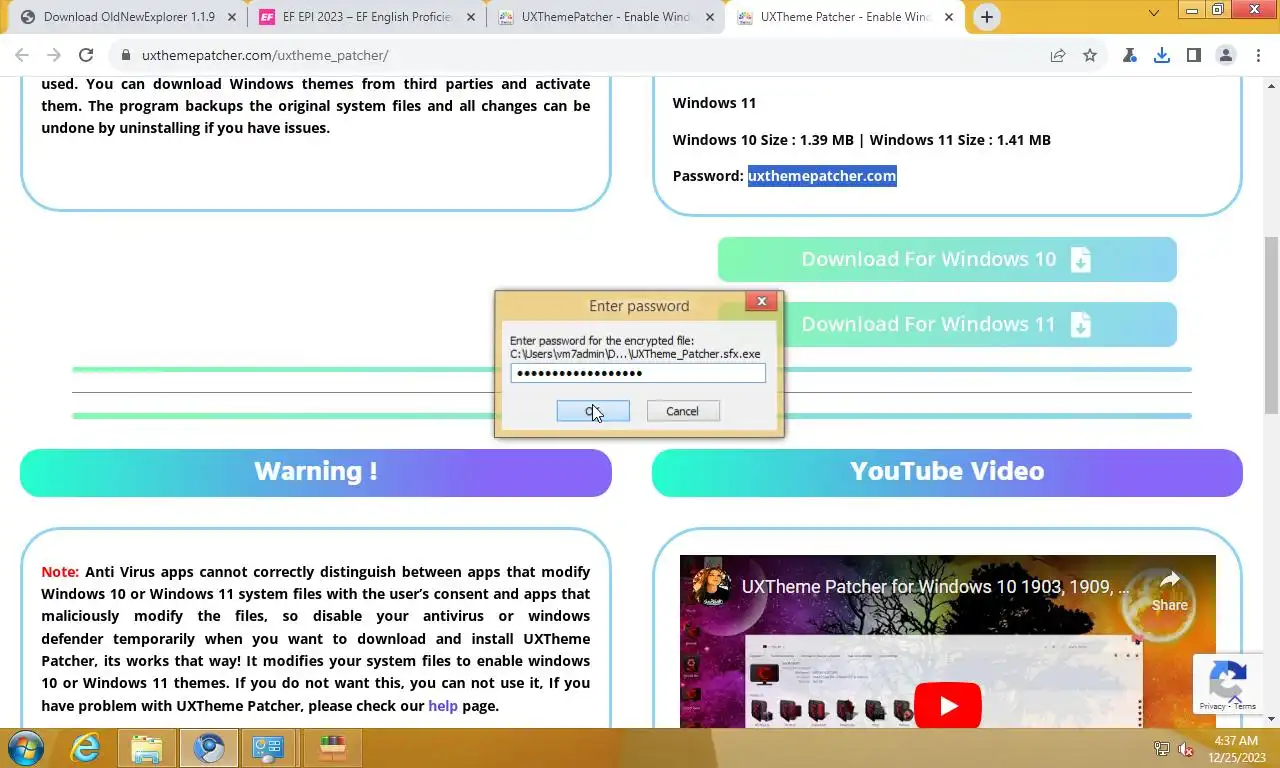Open the browser side panel
Viewport: 1280px width, 768px height.
[x=1194, y=56]
